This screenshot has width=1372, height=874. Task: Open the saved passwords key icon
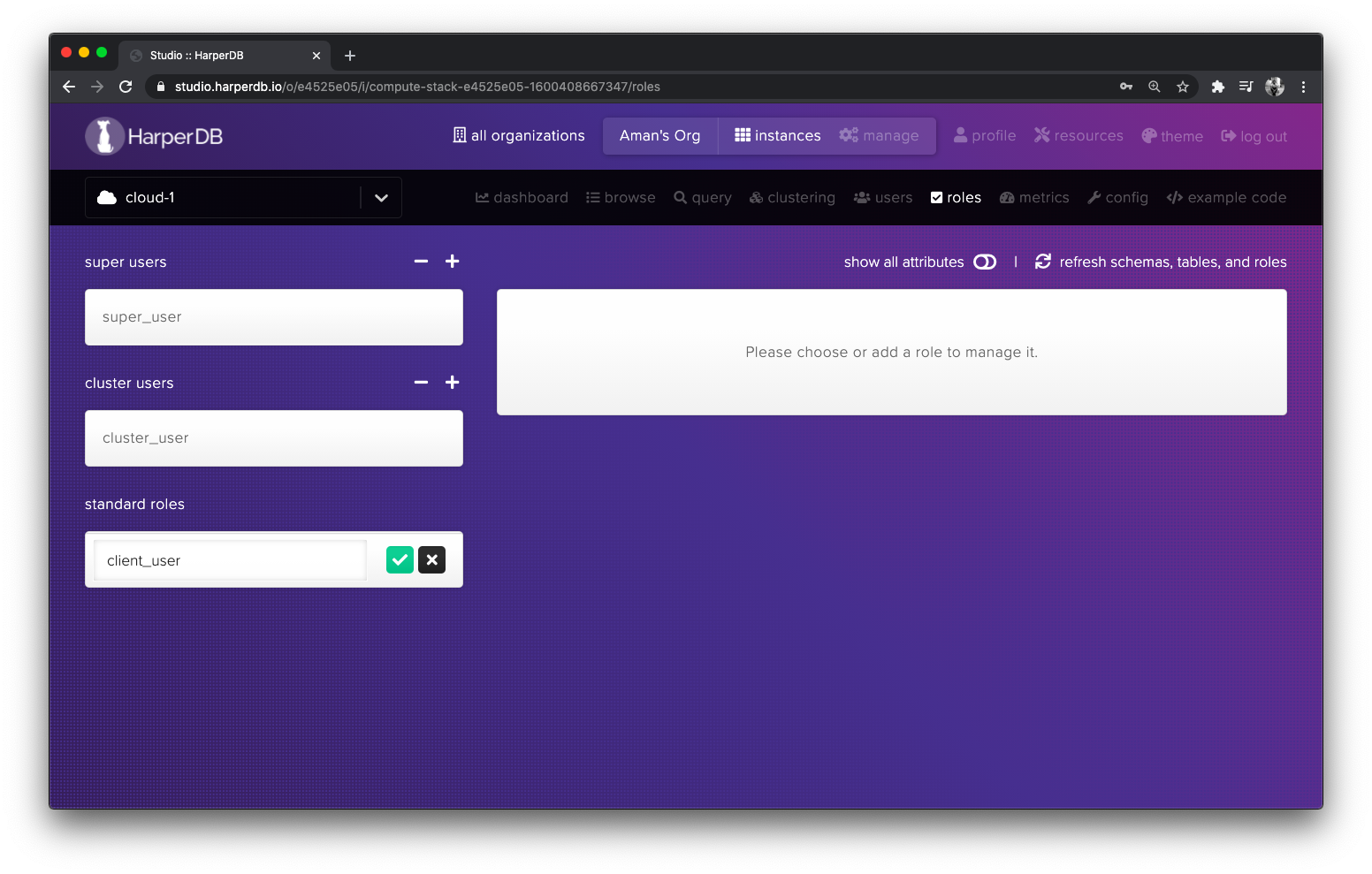(1126, 87)
